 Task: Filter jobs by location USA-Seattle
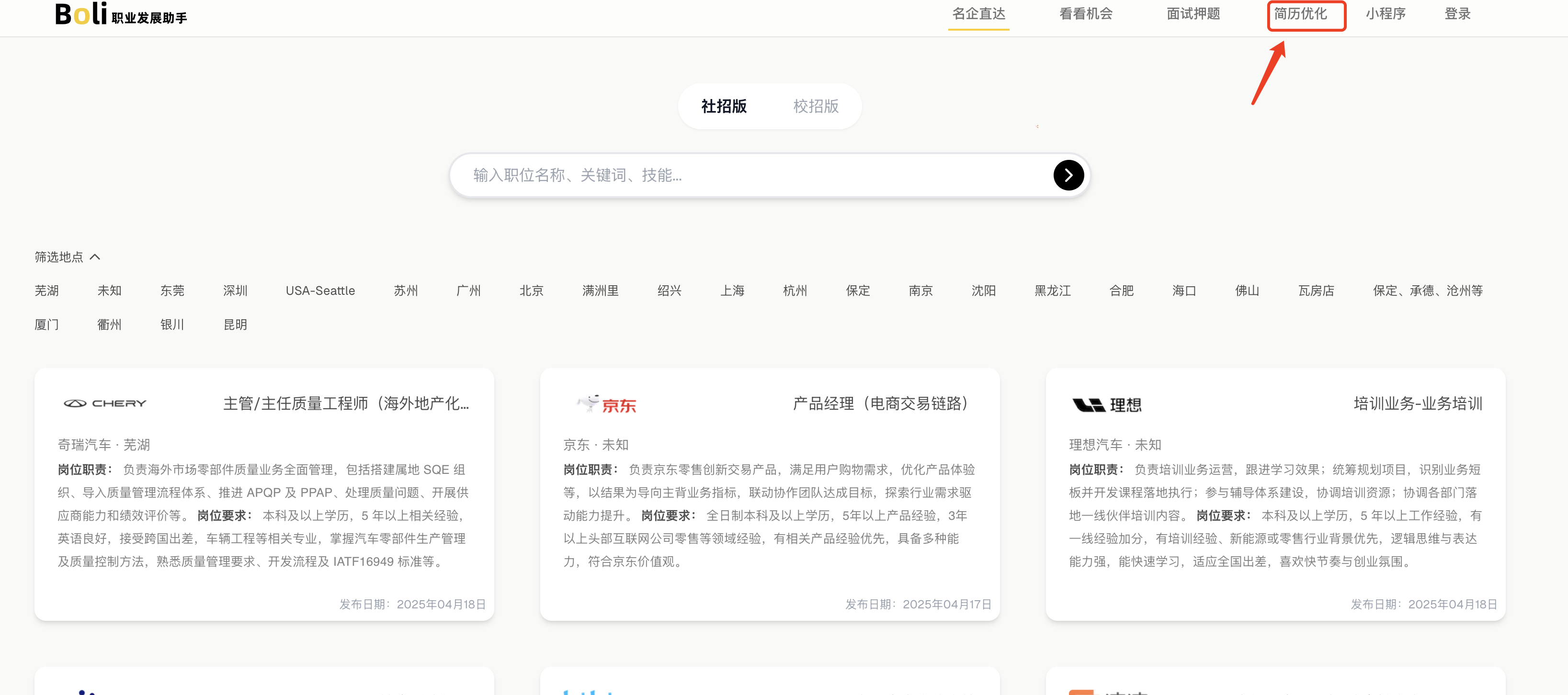point(320,291)
